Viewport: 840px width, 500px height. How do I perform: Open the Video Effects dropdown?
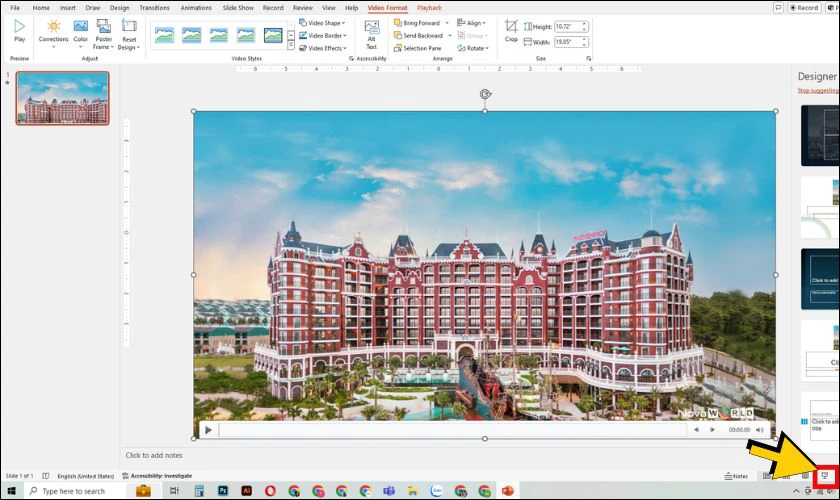click(x=322, y=48)
